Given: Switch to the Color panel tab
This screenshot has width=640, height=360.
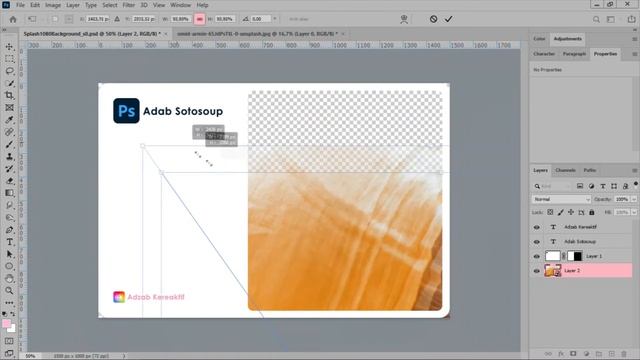Looking at the screenshot, I should tap(539, 39).
